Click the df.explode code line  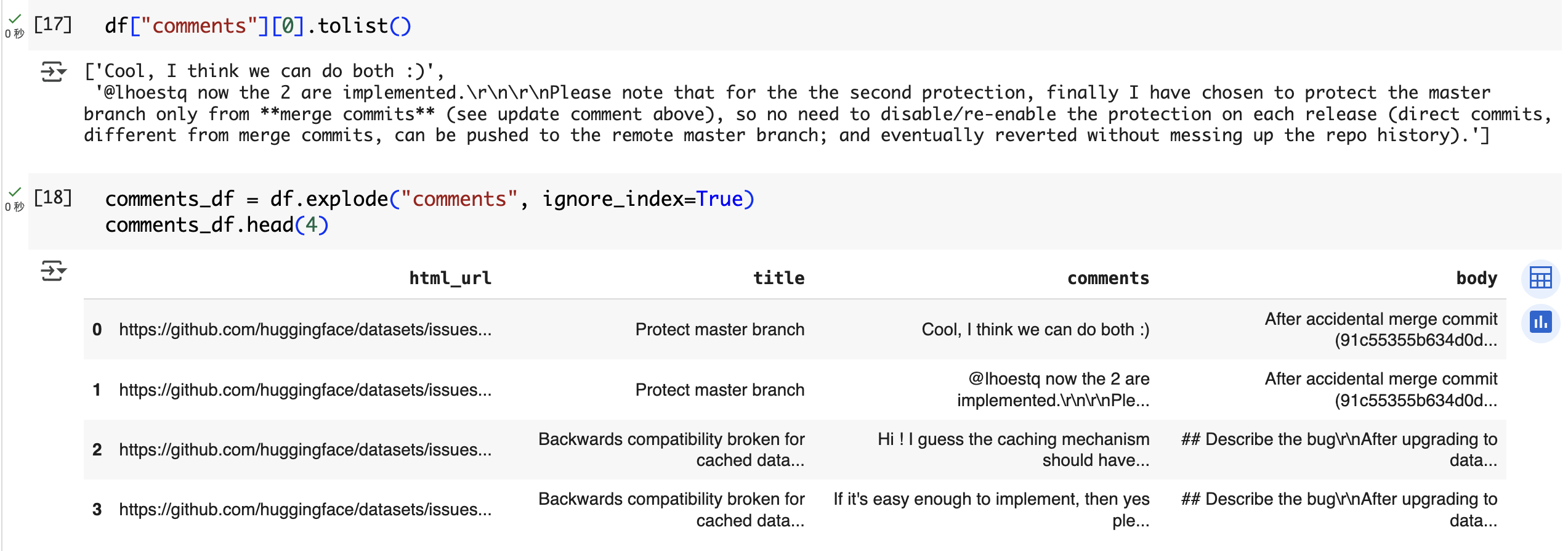[430, 199]
